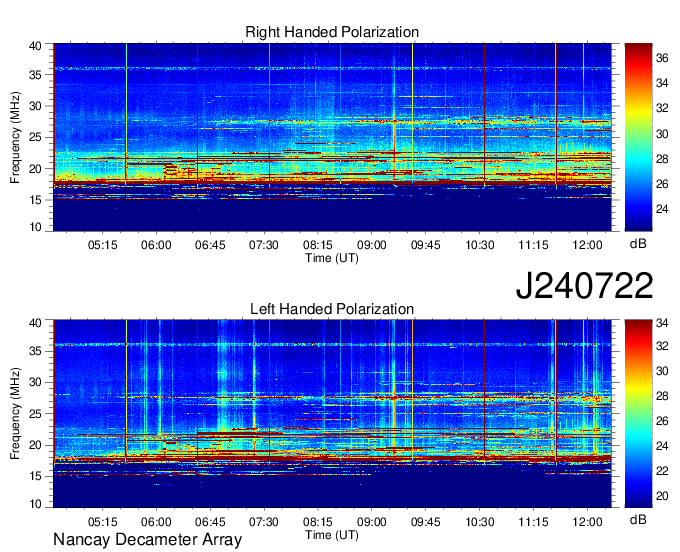Viewport: 680px width, 552px height.
Task: Click the 08:15 tick on the Right Handed time axis
Action: (x=318, y=245)
